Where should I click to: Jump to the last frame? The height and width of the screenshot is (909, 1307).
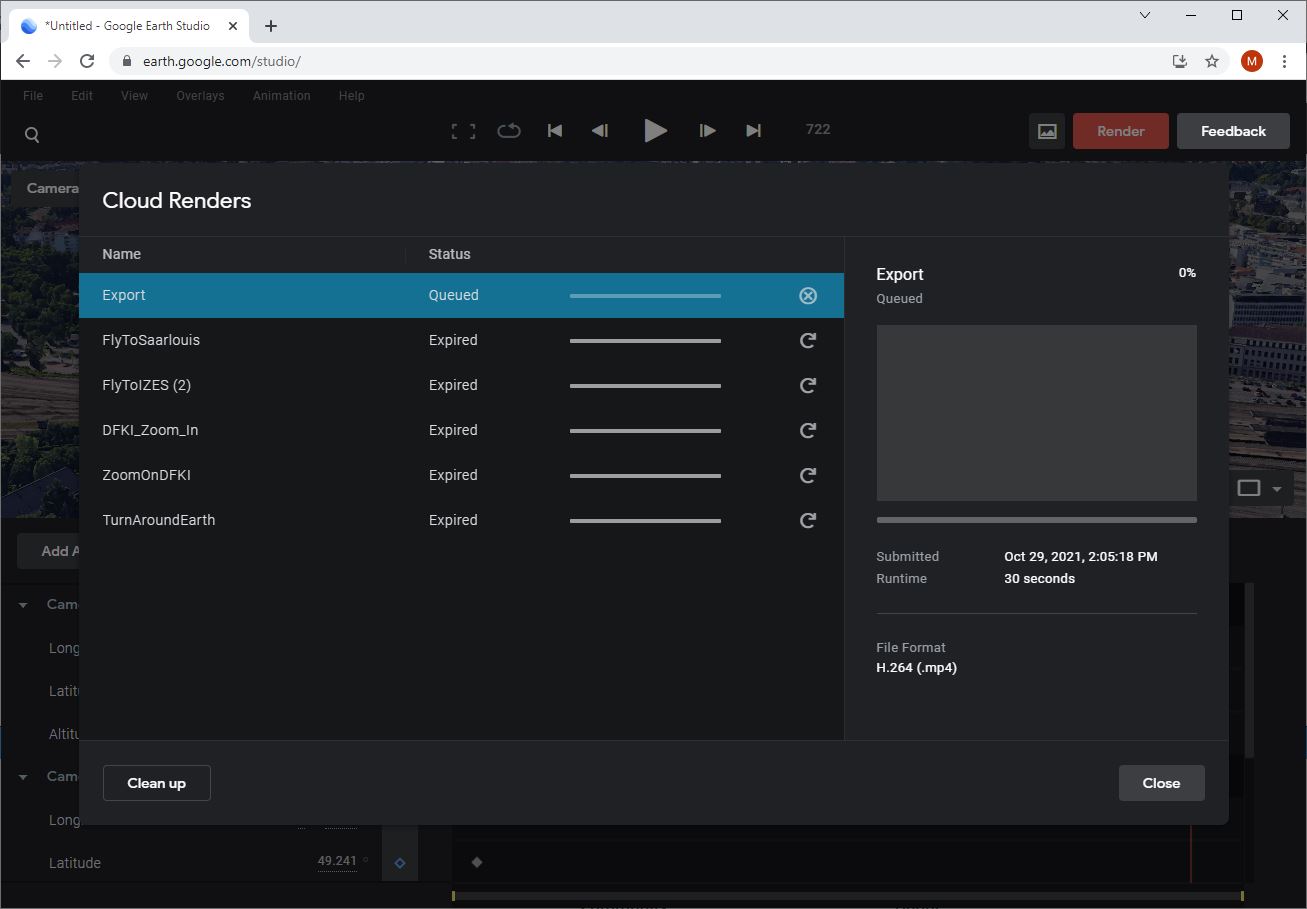click(754, 131)
